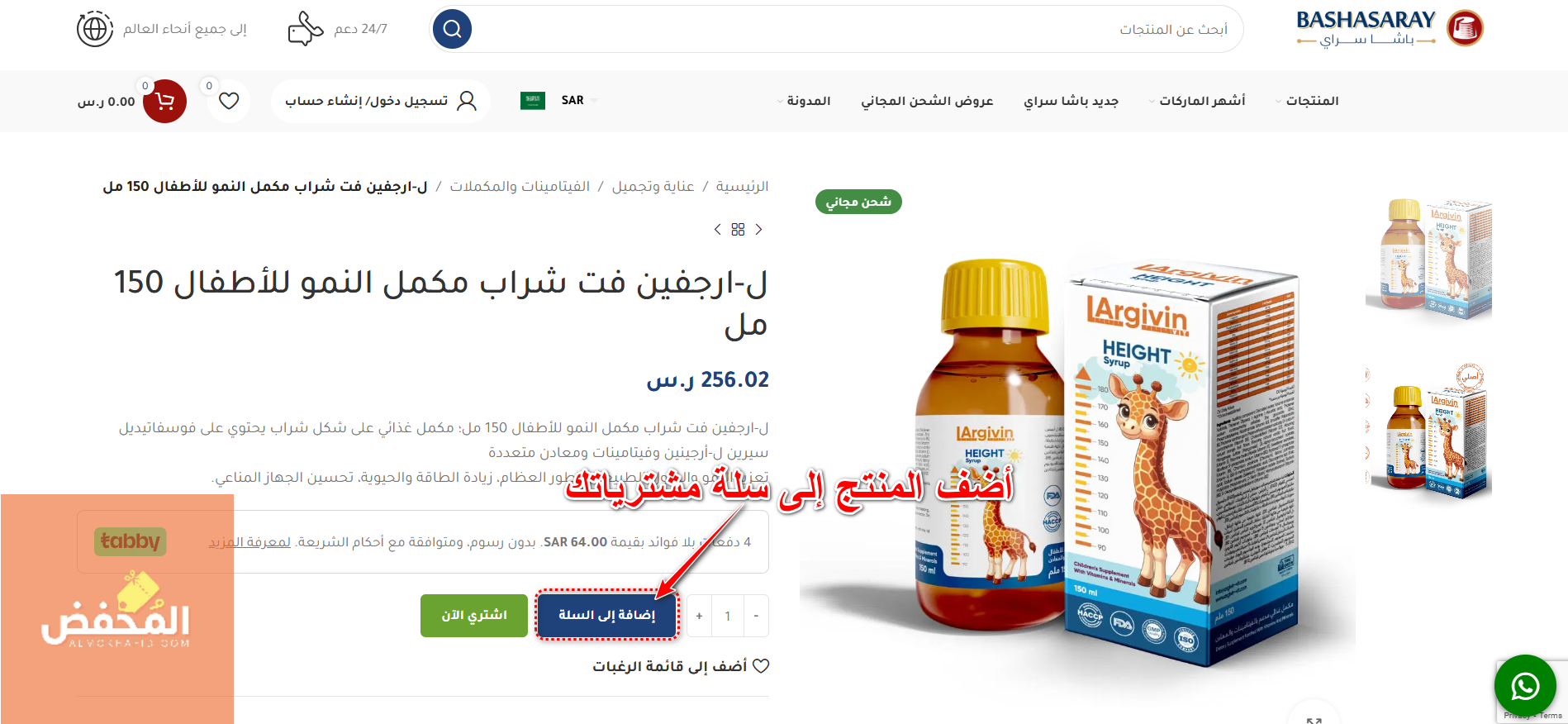Increase quantity with the plus button

pos(699,616)
